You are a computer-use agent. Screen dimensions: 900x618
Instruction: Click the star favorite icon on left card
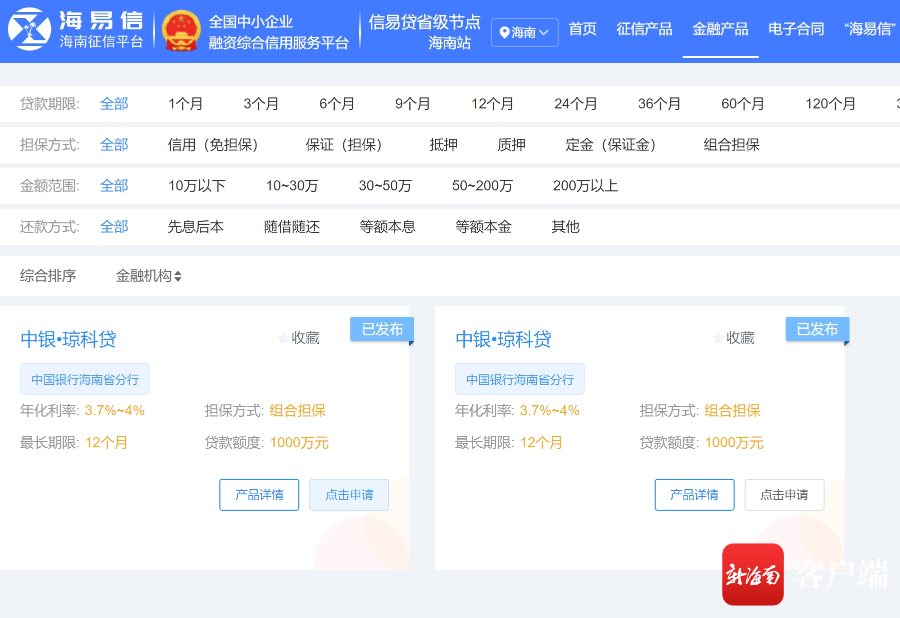click(x=283, y=338)
